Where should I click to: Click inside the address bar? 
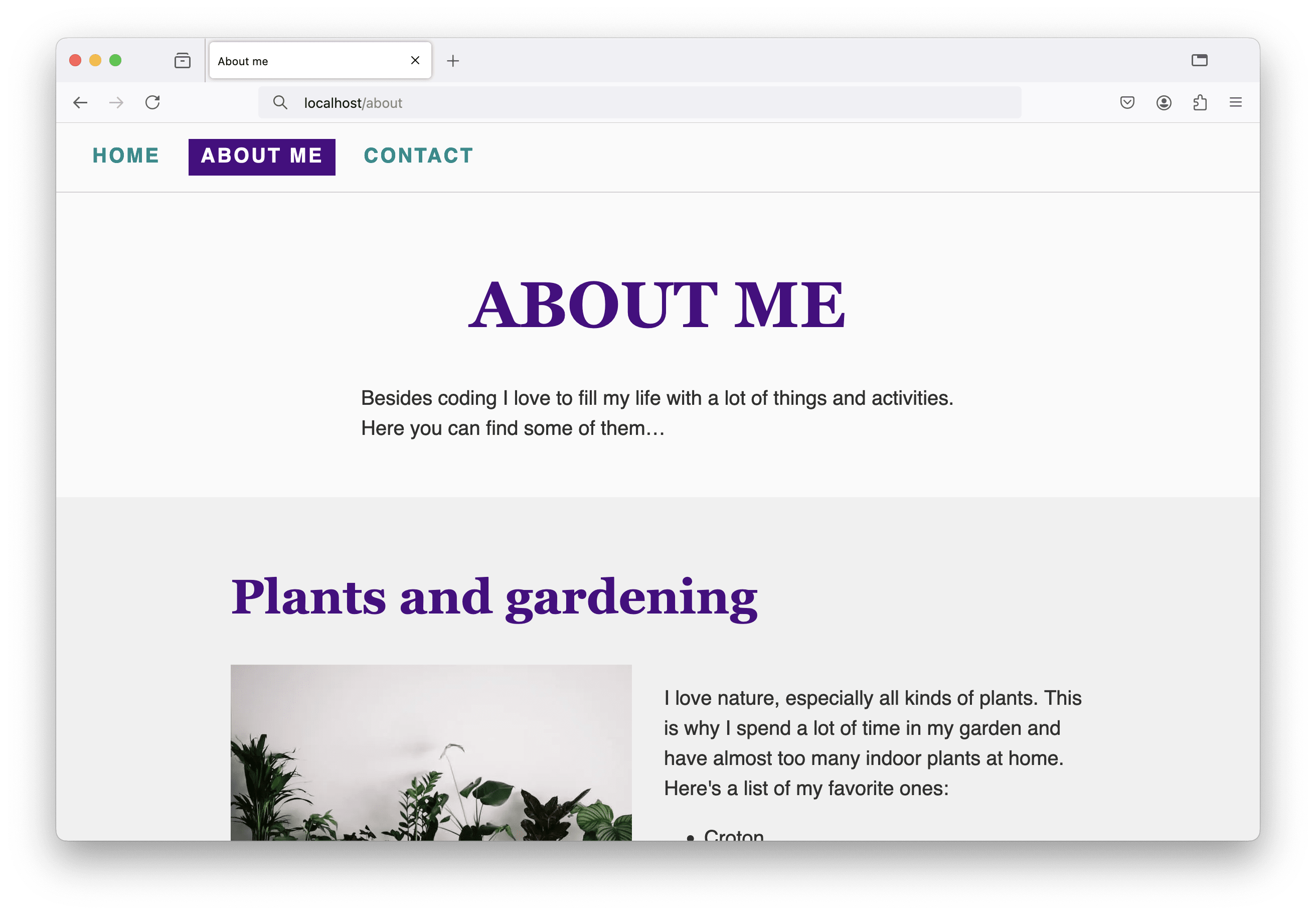click(630, 103)
